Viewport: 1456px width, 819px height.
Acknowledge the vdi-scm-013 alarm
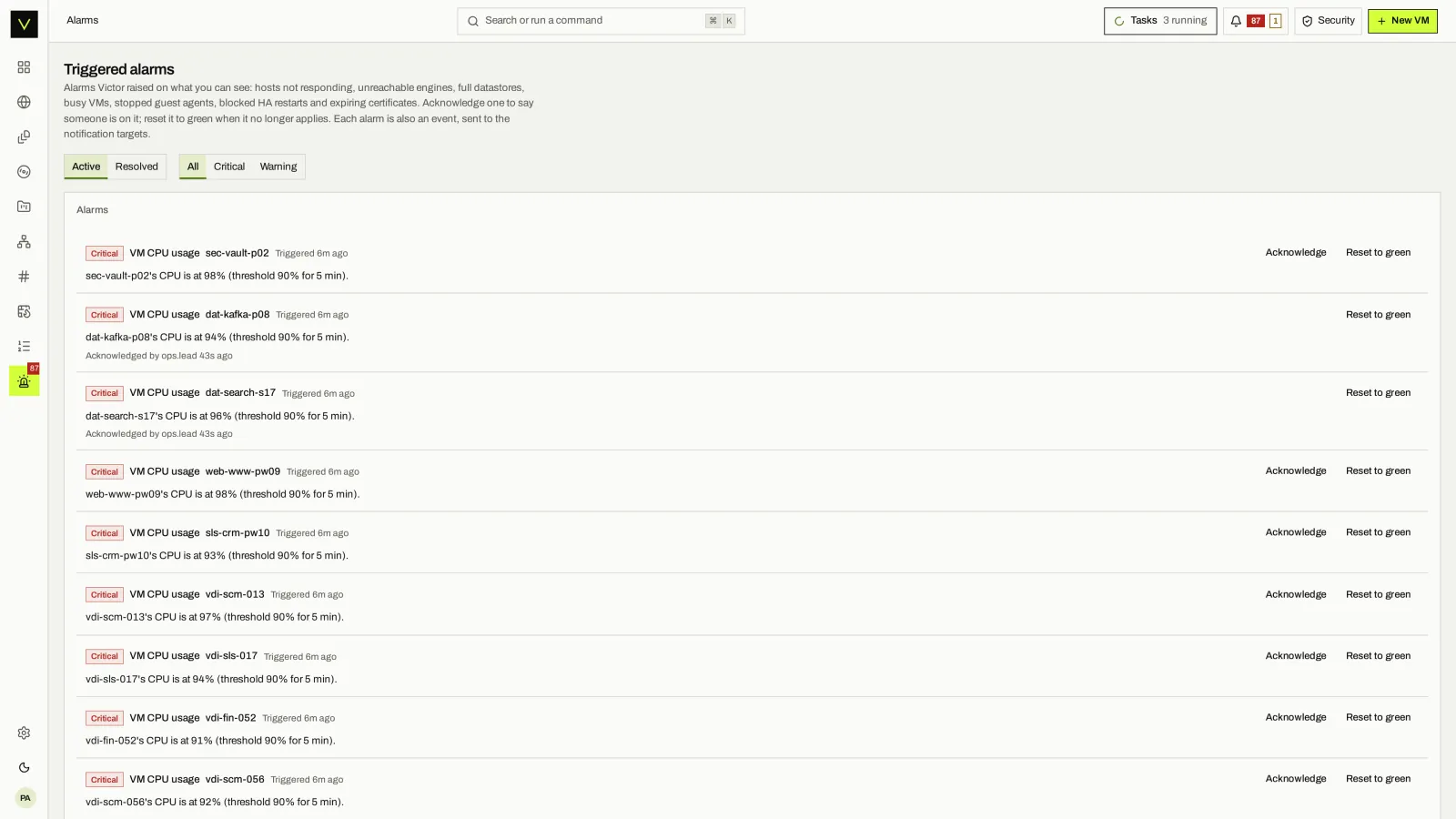point(1295,594)
